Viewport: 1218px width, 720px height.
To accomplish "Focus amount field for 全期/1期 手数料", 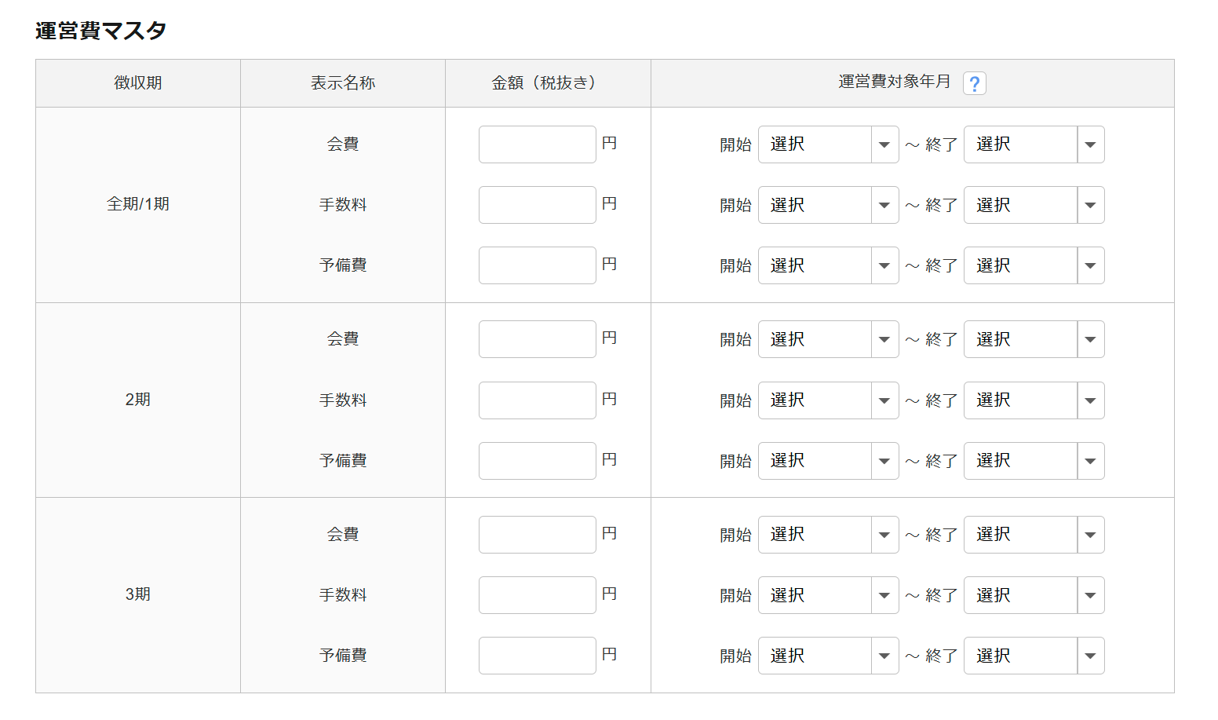I will pos(537,205).
